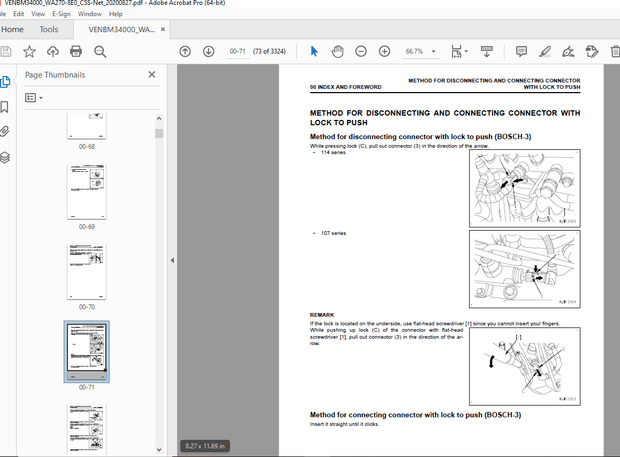
Task: Open the Window menu
Action: pyautogui.click(x=90, y=14)
